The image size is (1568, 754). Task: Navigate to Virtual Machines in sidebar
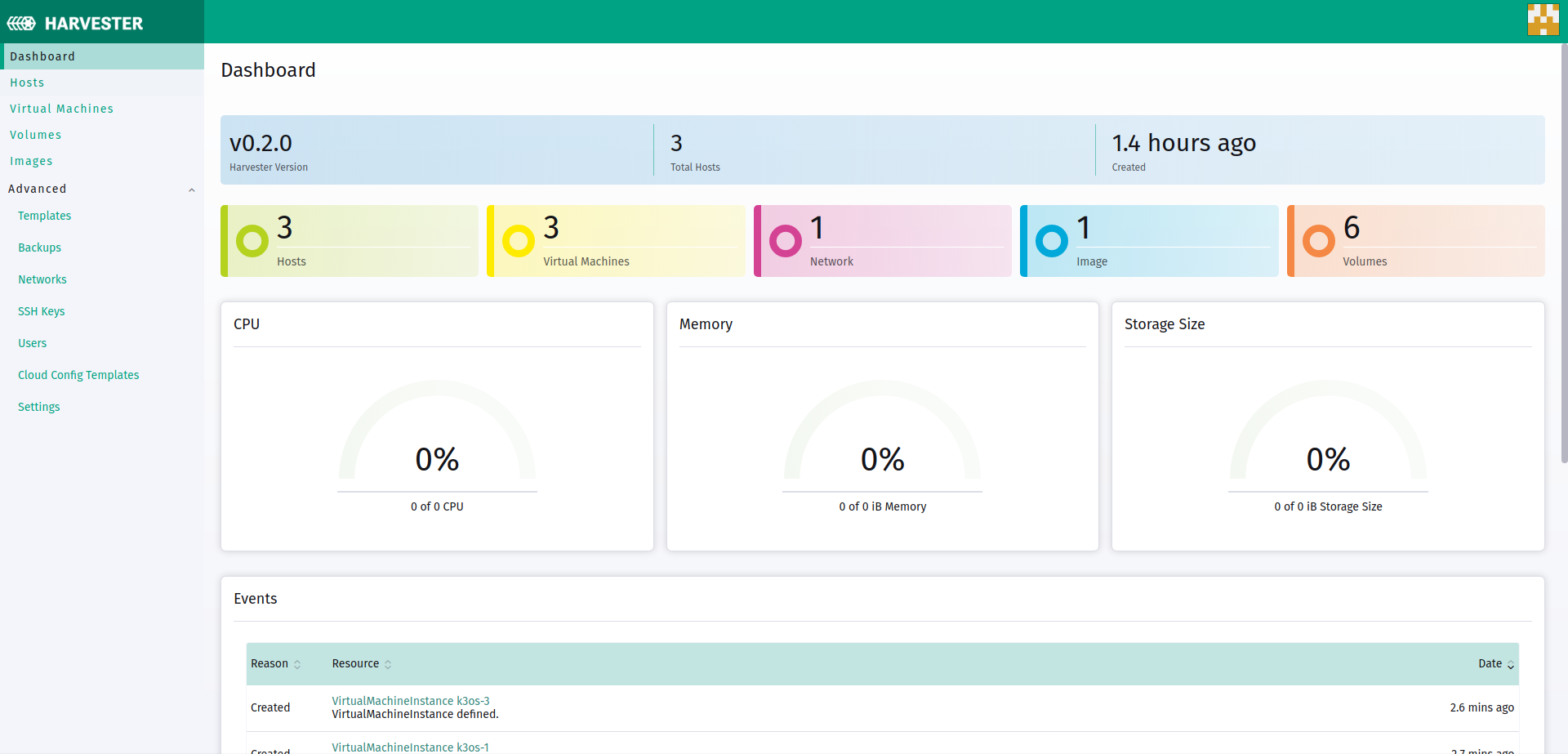[61, 108]
